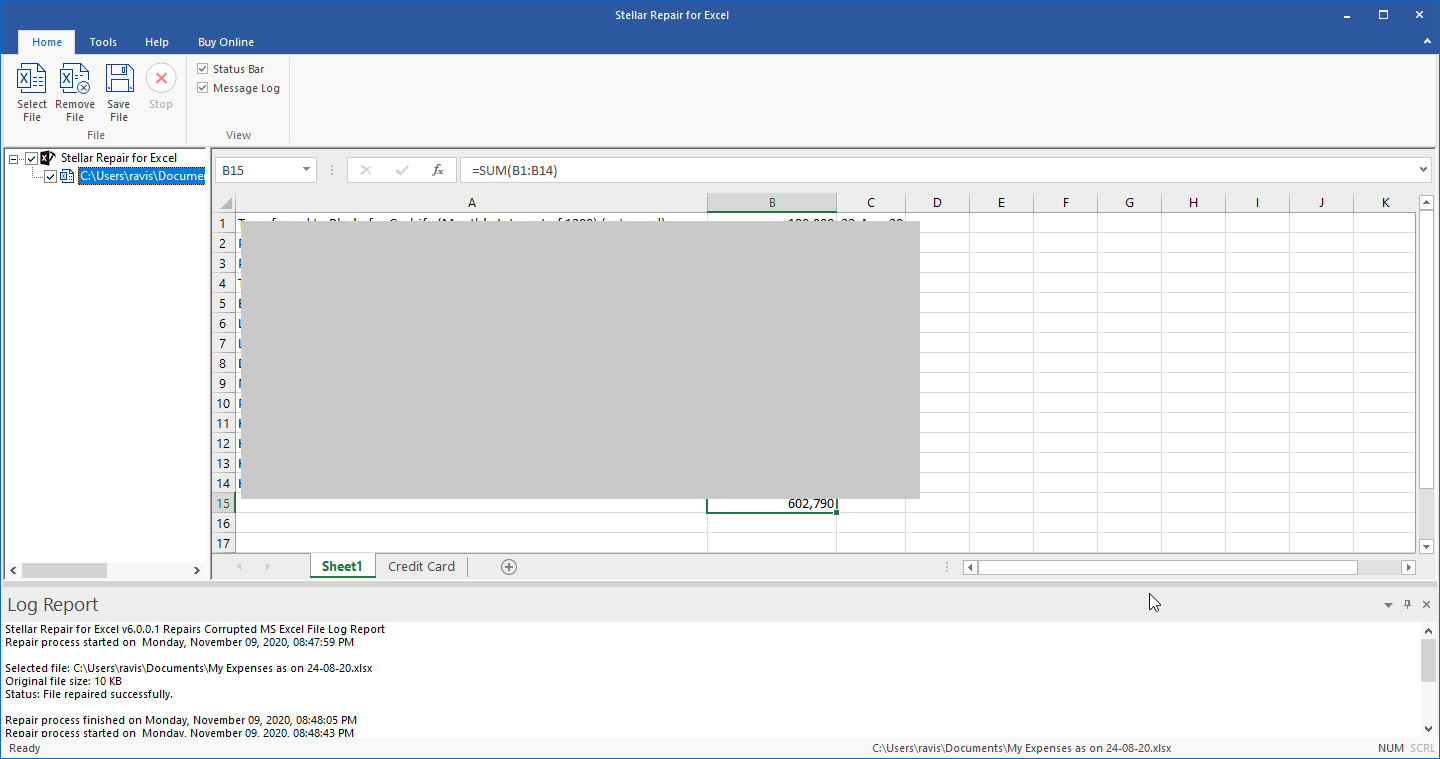Click the fx insert function icon

tap(437, 171)
